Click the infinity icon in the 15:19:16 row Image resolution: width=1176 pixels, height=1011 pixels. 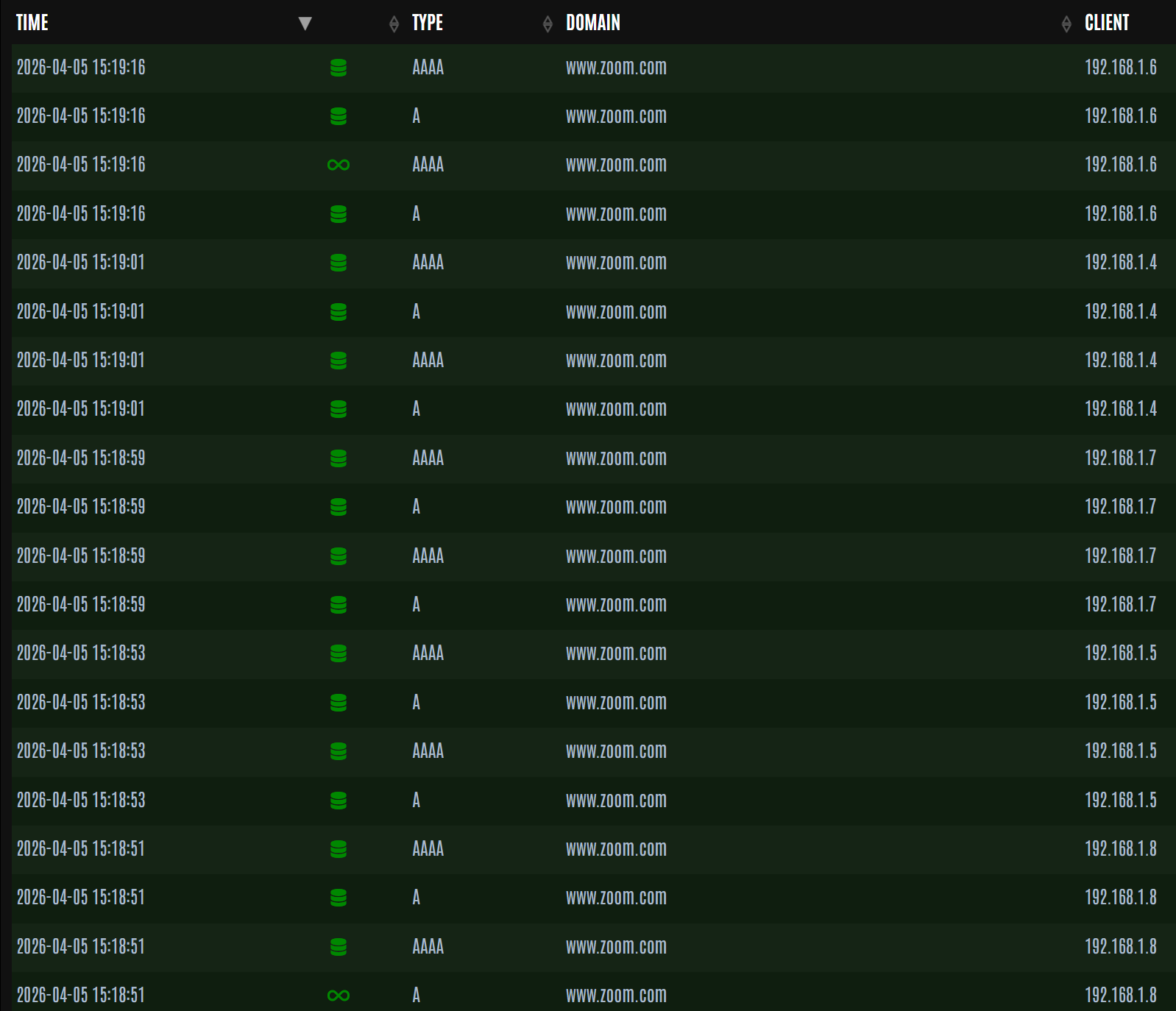pyautogui.click(x=339, y=165)
